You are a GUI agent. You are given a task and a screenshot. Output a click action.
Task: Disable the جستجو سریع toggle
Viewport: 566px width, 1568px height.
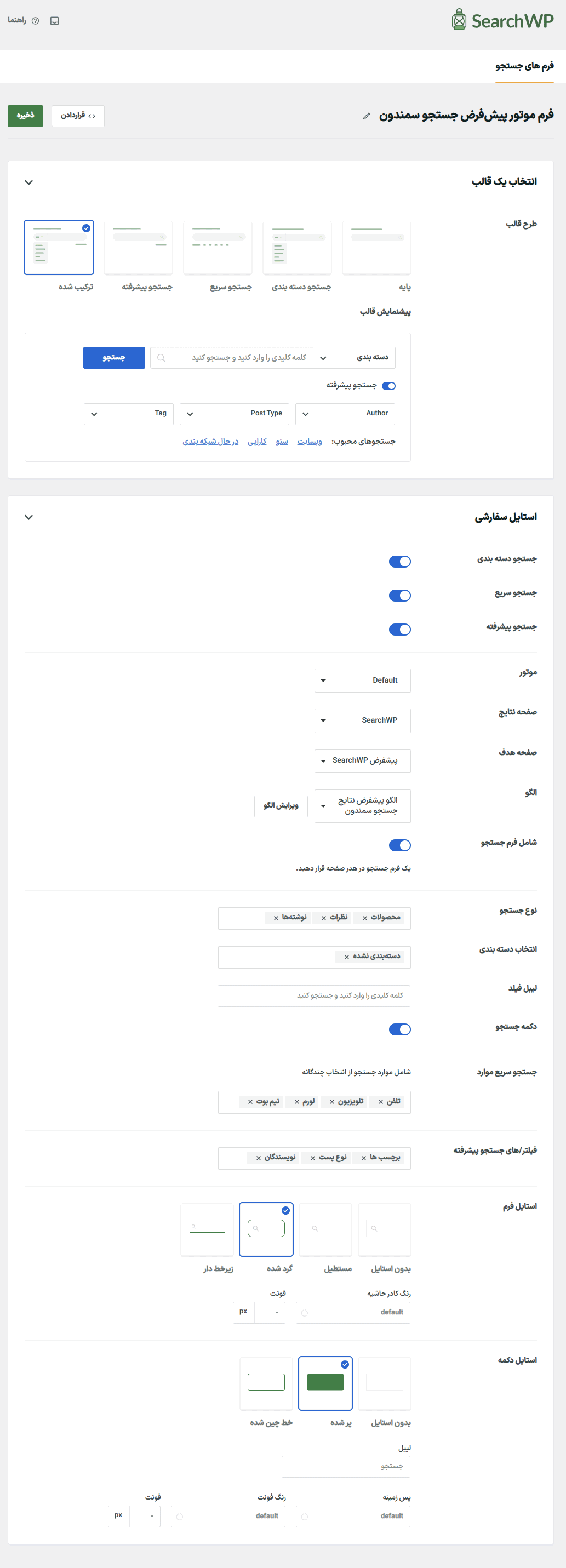(400, 596)
